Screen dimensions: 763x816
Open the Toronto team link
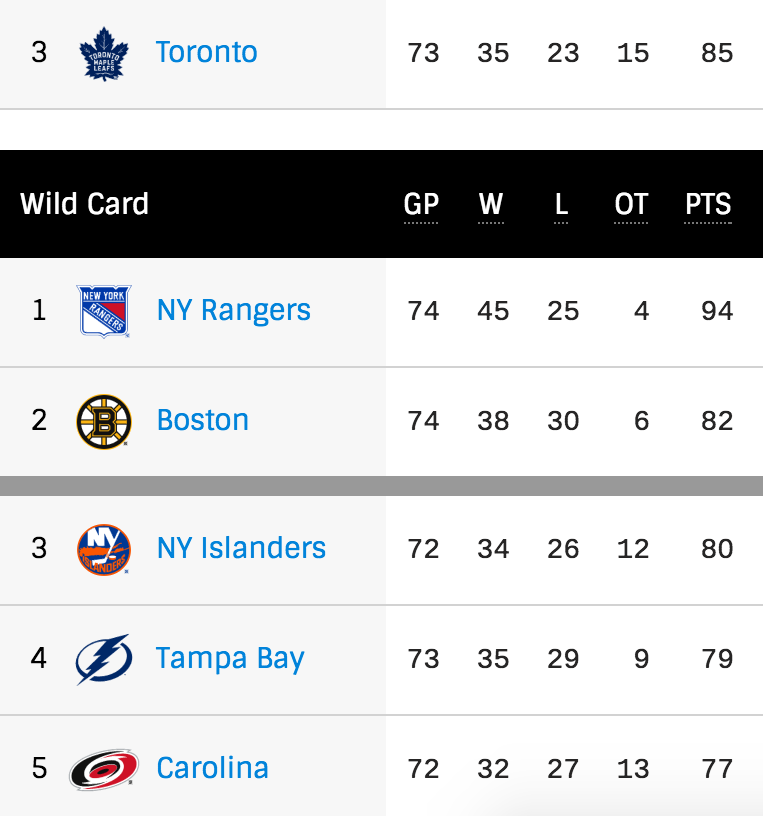click(207, 52)
